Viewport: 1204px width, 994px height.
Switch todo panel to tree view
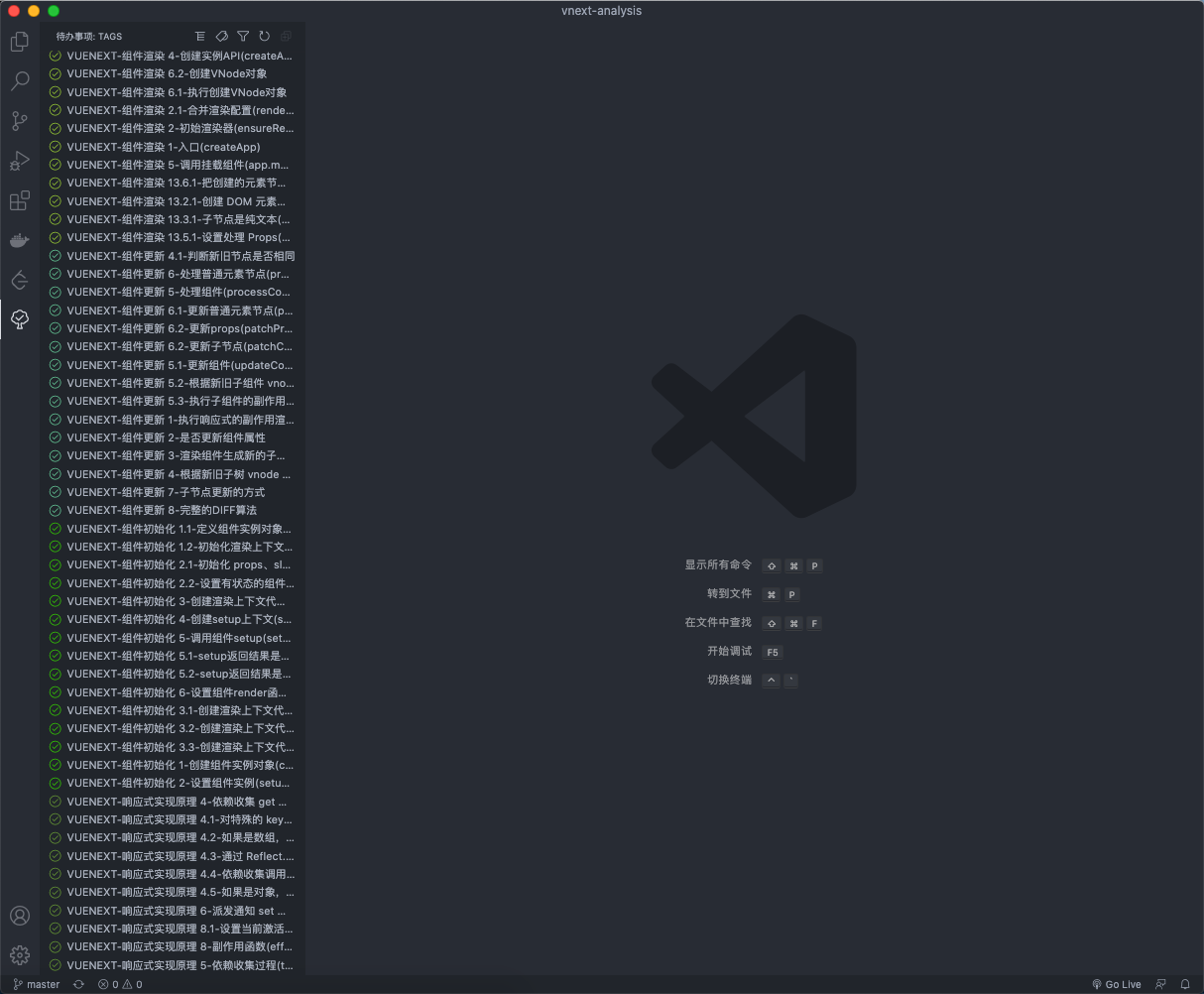tap(200, 36)
